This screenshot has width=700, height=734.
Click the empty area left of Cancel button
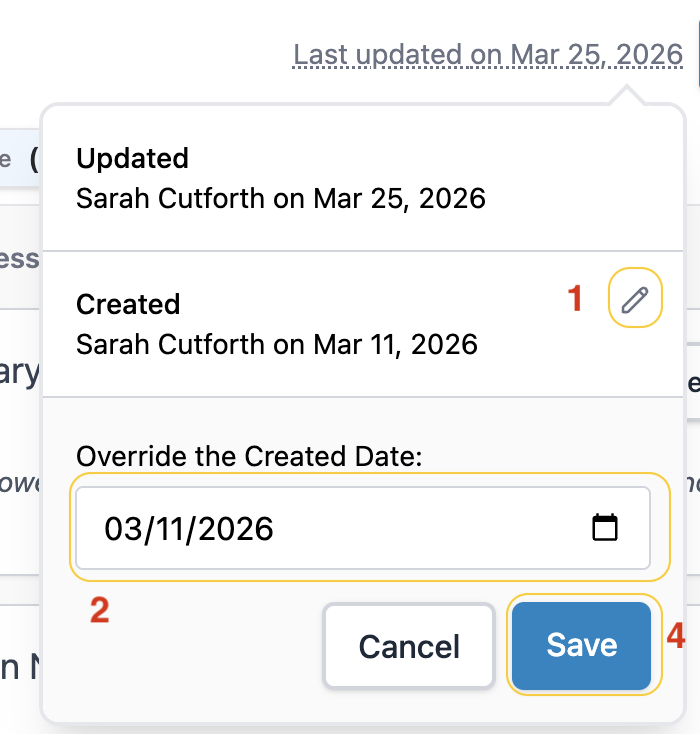197,646
